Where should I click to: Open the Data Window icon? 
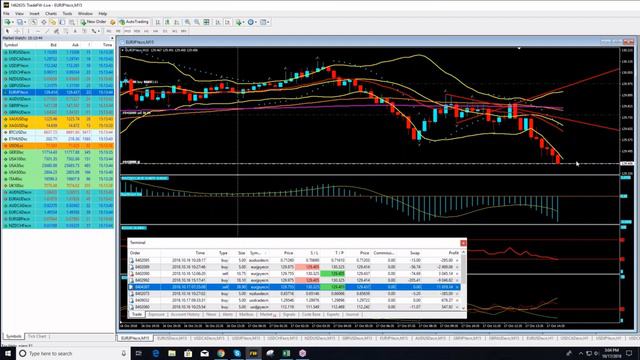pos(44,22)
